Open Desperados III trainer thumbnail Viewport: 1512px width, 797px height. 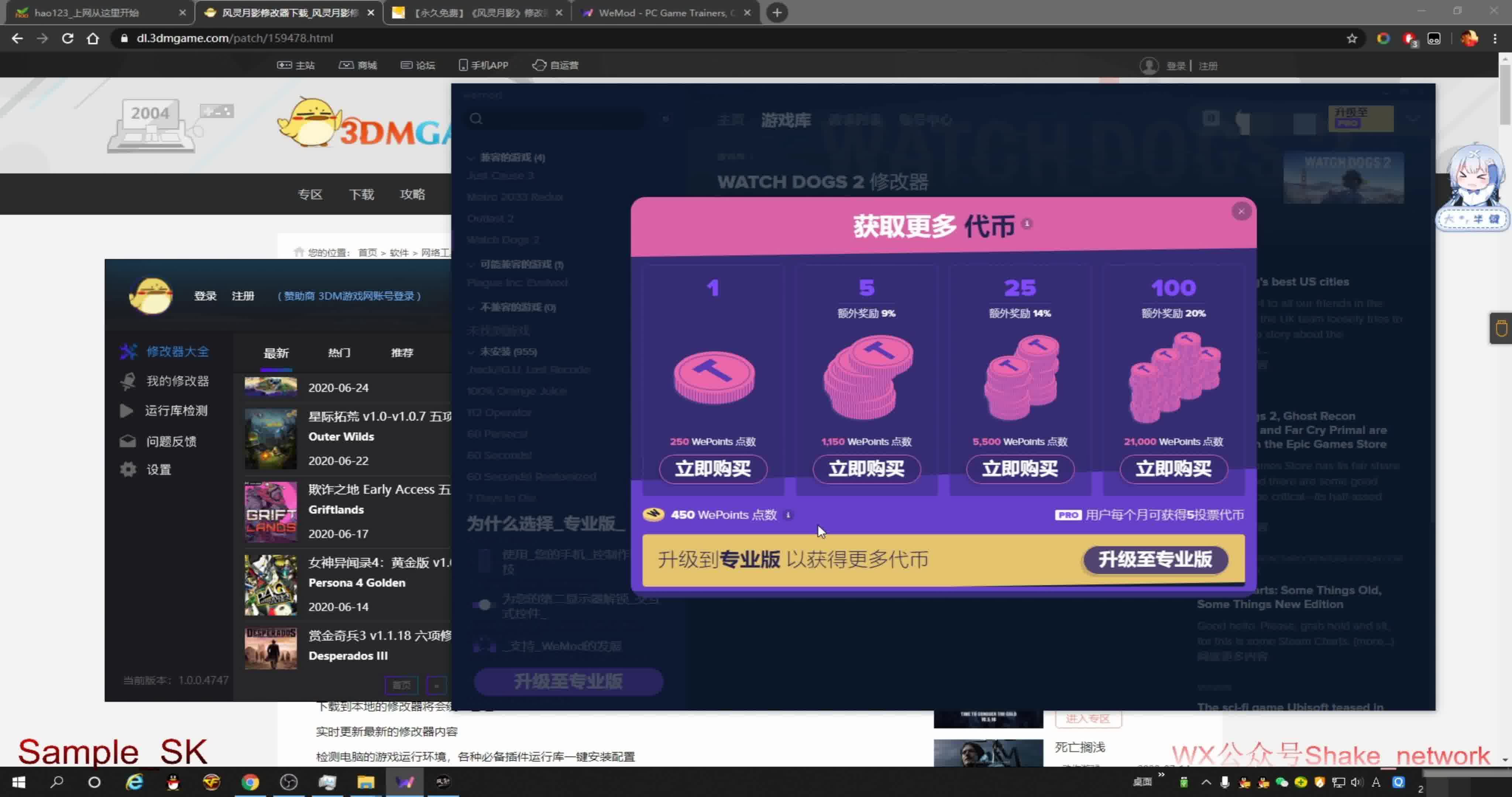pyautogui.click(x=271, y=649)
